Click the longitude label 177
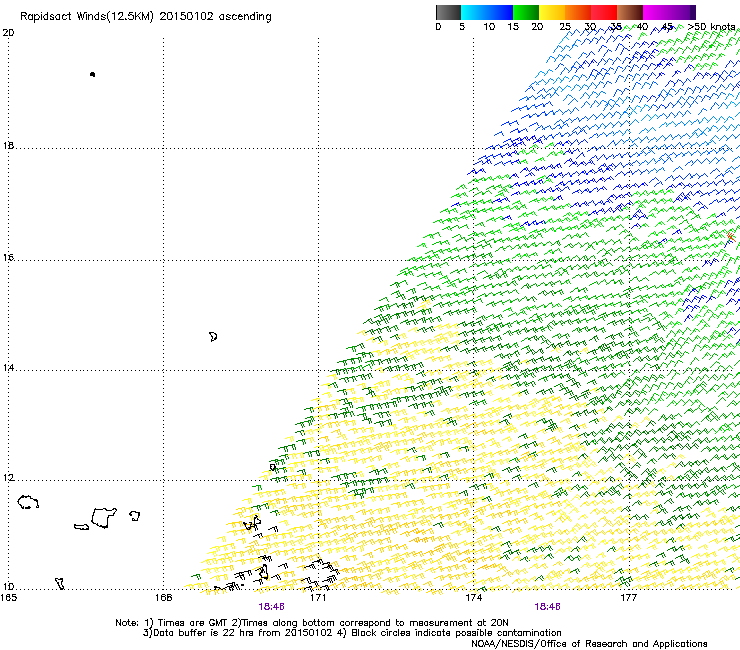 click(x=628, y=598)
